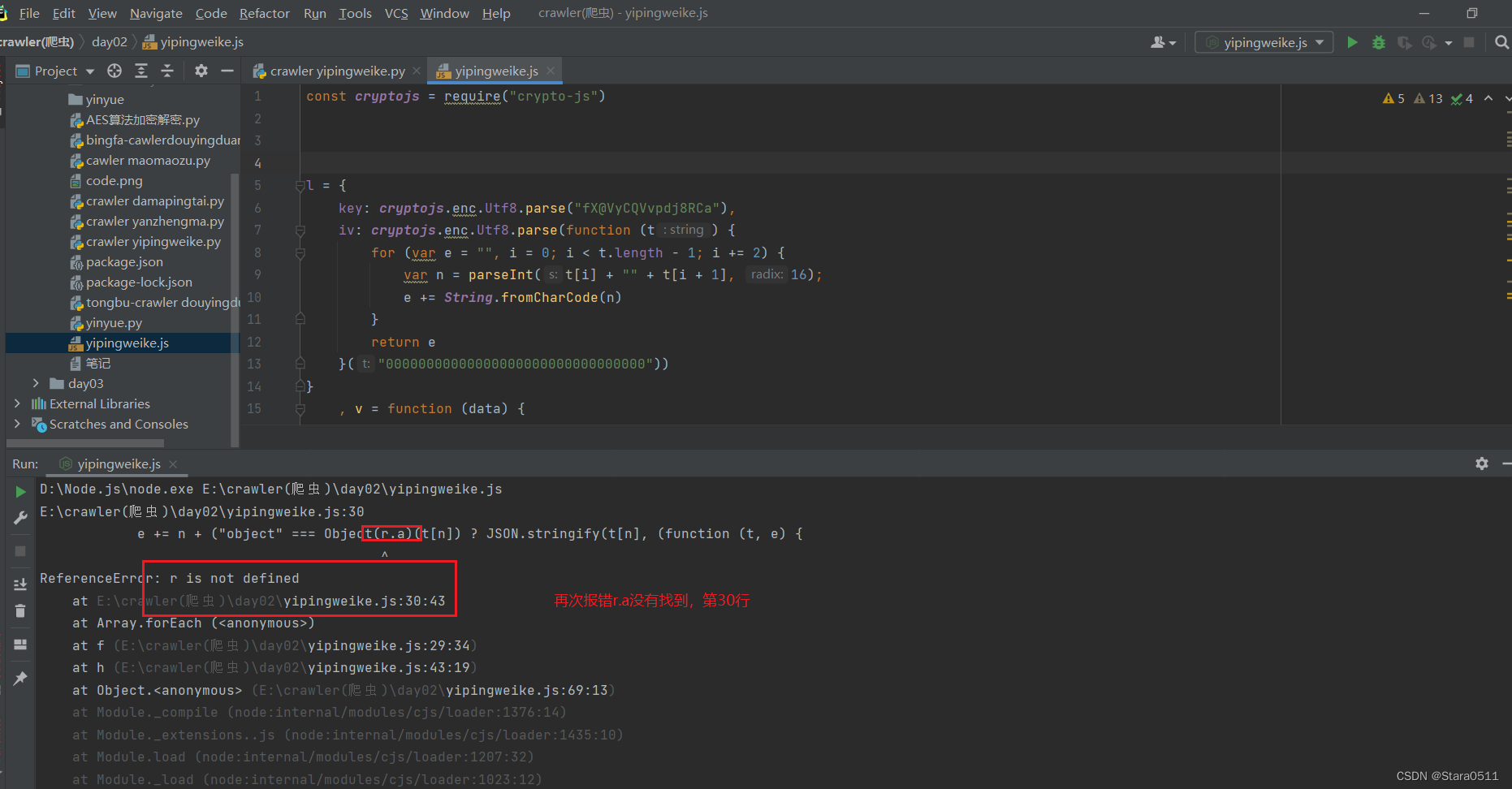The height and width of the screenshot is (789, 1512).
Task: Open Project panel settings gear
Action: 201,71
